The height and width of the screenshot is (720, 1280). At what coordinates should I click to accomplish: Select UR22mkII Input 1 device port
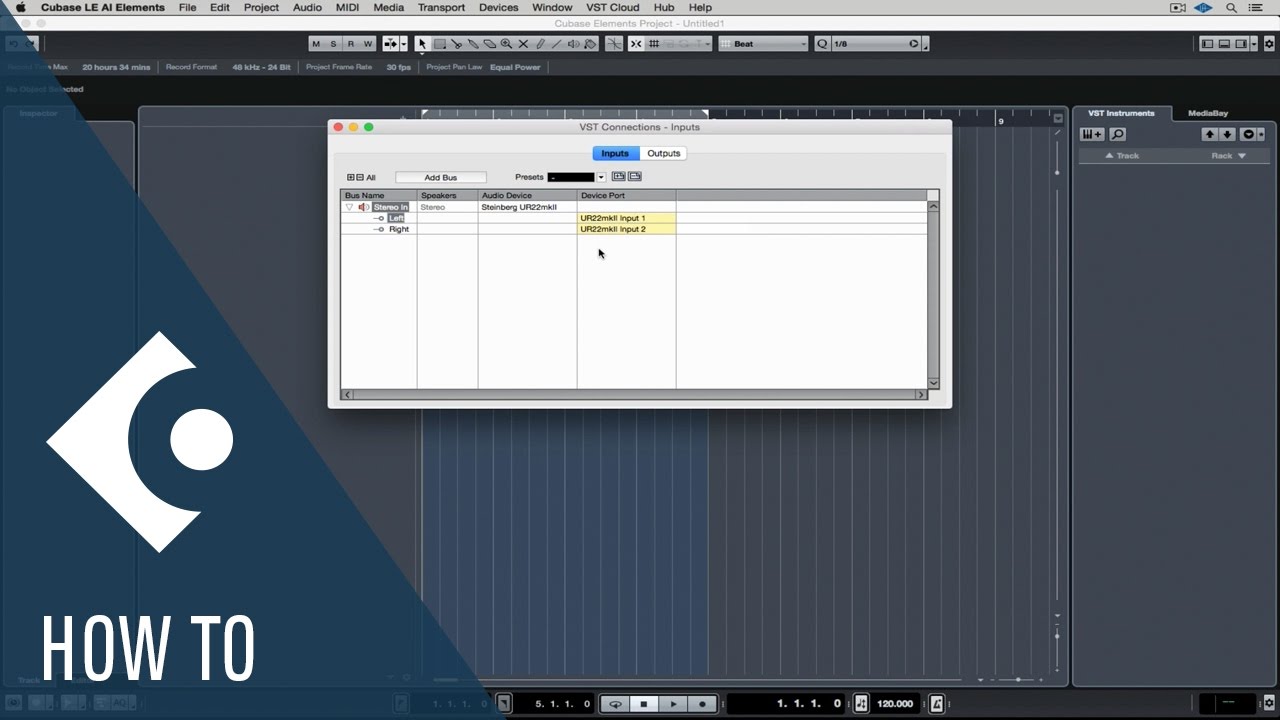626,218
